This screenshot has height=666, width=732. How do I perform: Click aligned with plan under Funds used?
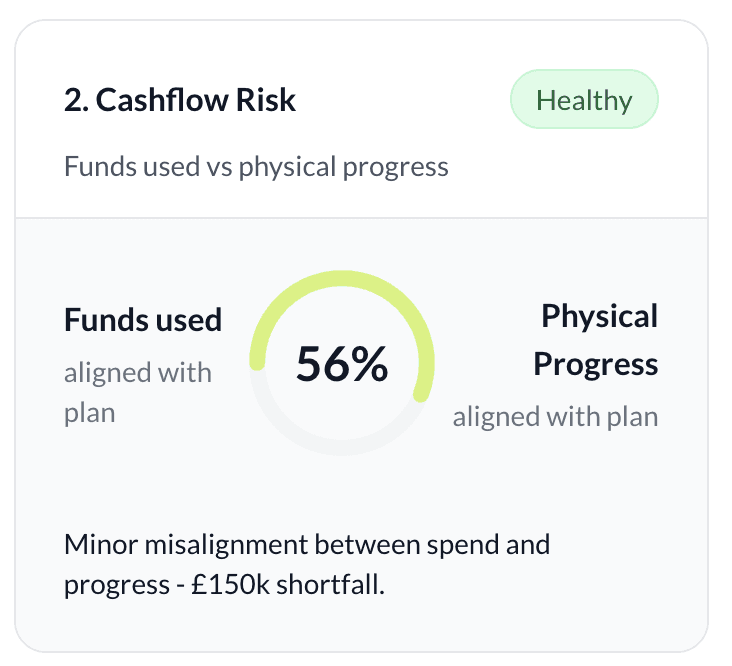(x=138, y=393)
